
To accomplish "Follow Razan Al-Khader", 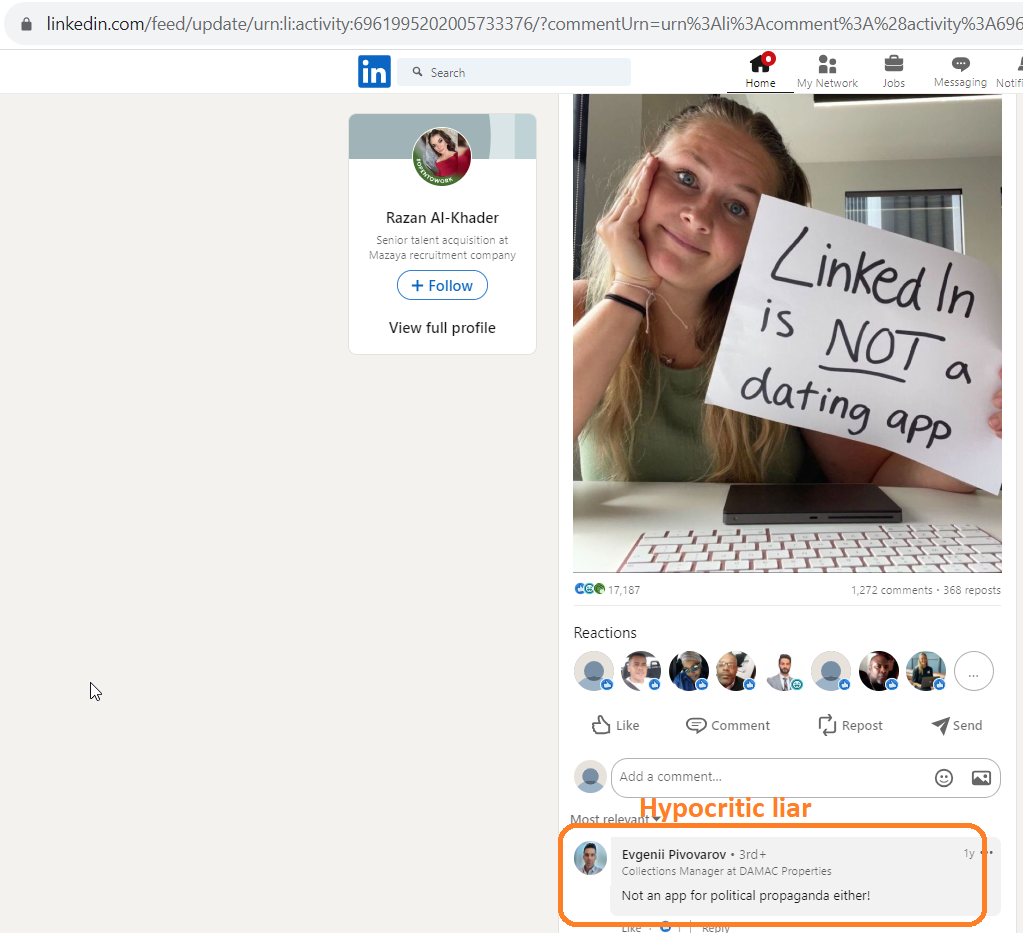I will point(442,286).
